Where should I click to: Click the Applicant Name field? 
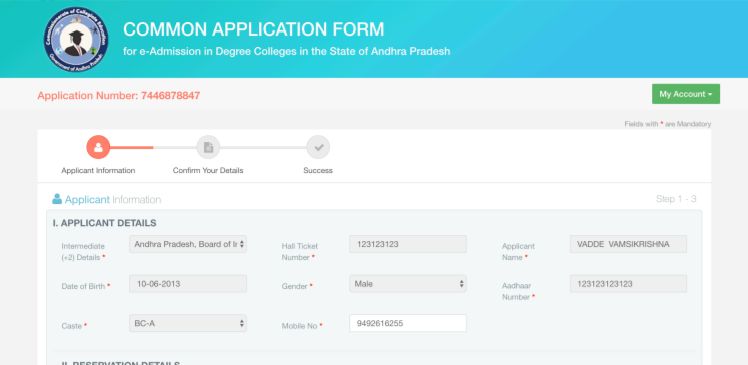628,244
